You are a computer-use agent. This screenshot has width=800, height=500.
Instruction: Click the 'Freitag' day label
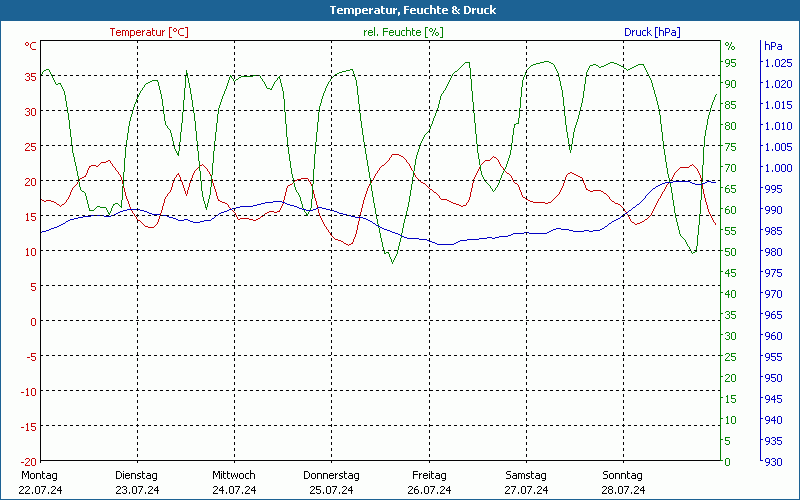pos(429,475)
